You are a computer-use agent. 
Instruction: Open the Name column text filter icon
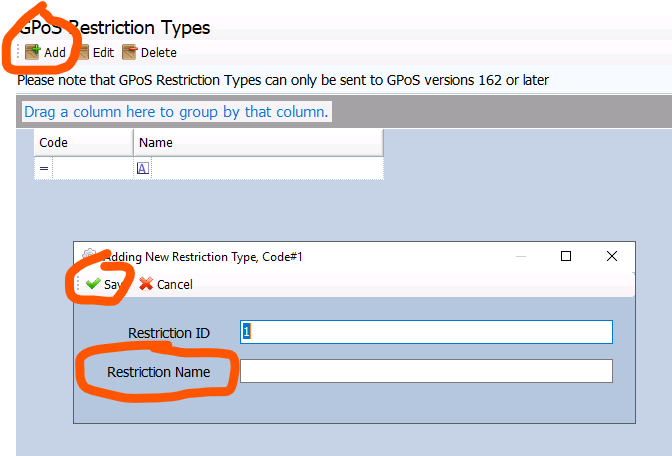click(x=143, y=168)
